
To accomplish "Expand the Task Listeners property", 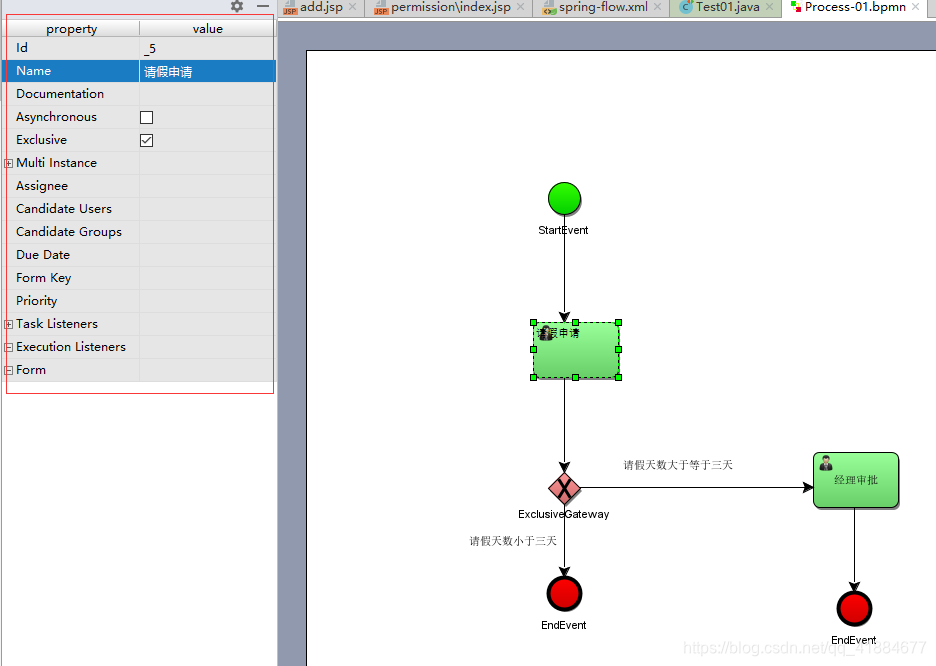I will pos(8,325).
